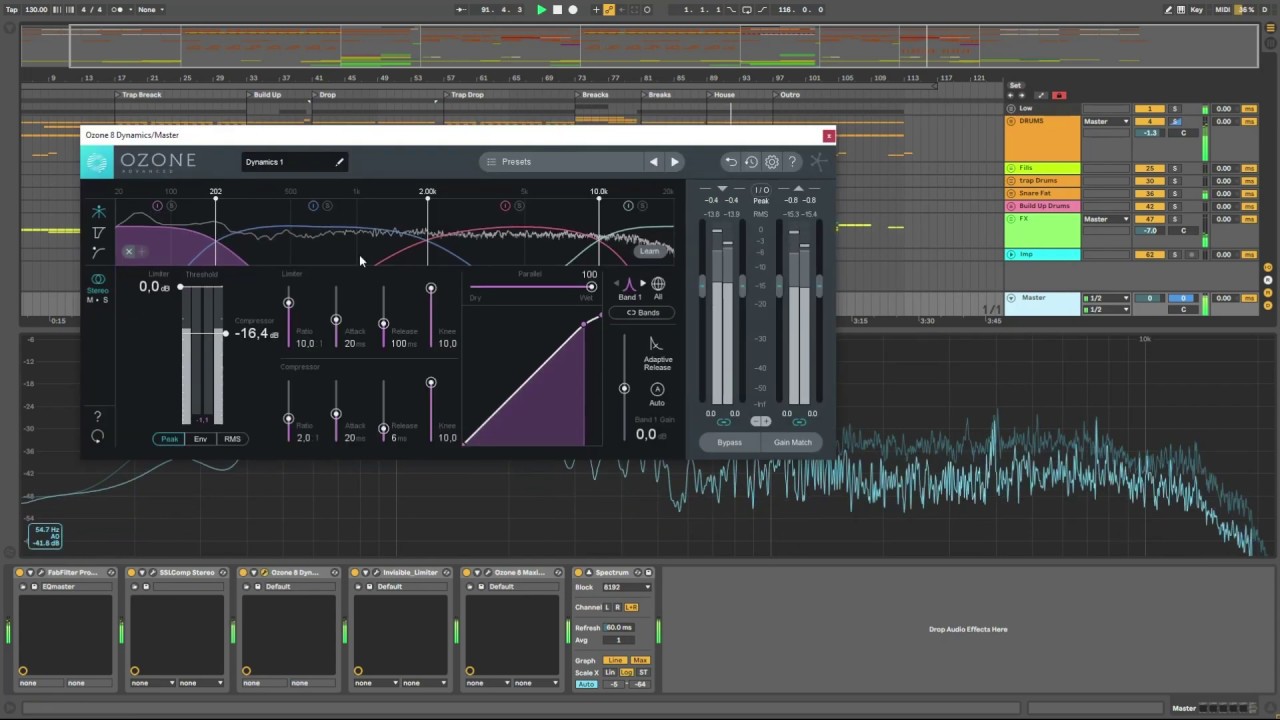
Task: Toggle the red lock icon under Set
Action: (1059, 95)
